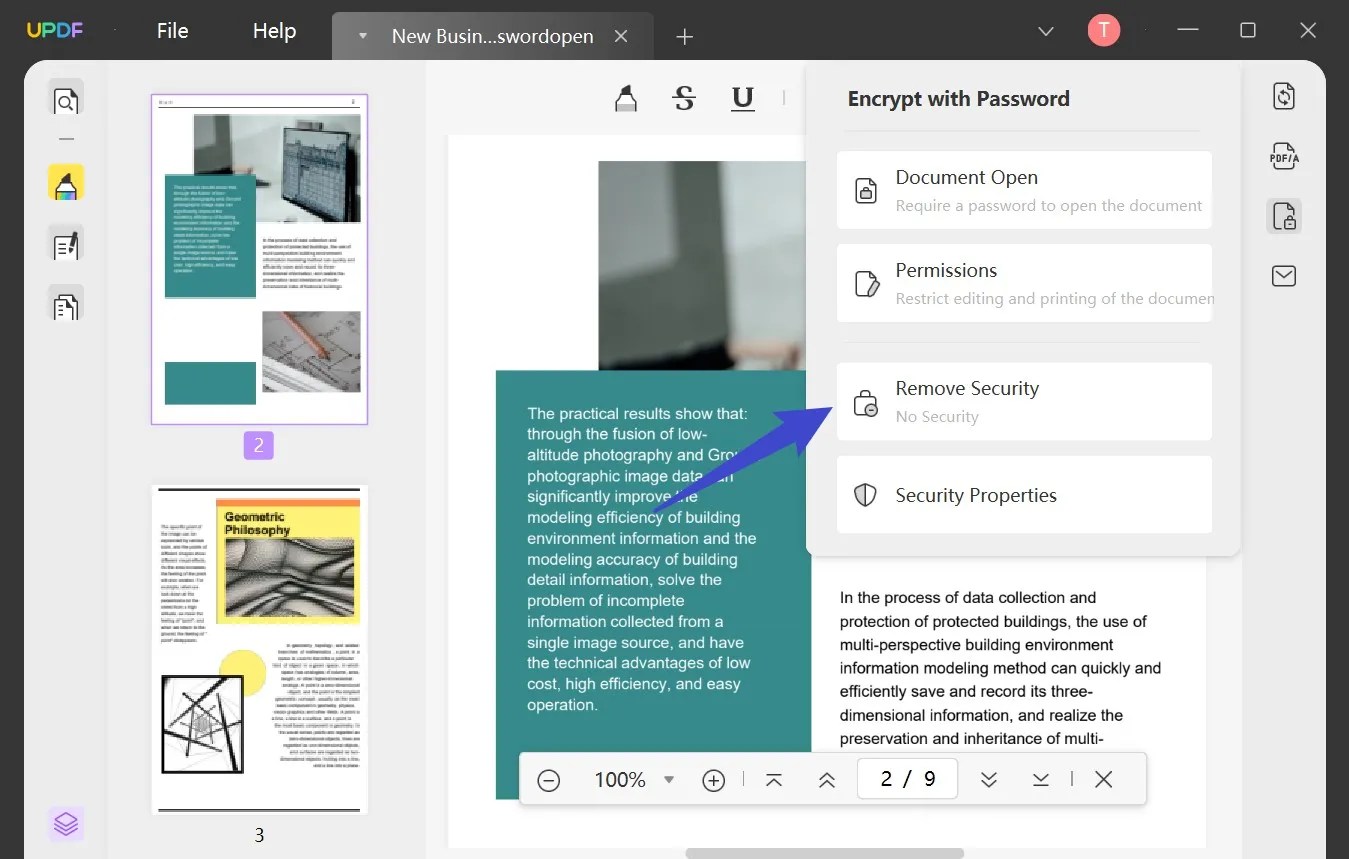The width and height of the screenshot is (1349, 859).
Task: Open the Help menu
Action: (273, 30)
